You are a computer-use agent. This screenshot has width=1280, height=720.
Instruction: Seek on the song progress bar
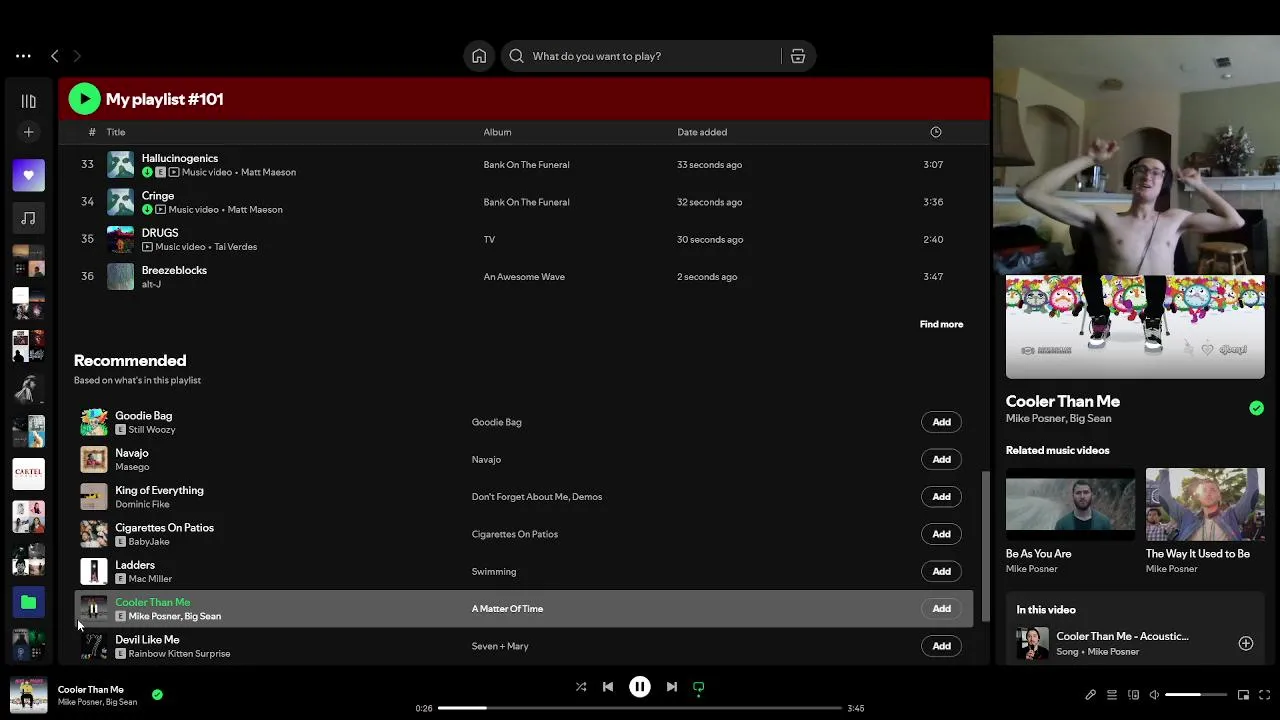click(640, 708)
